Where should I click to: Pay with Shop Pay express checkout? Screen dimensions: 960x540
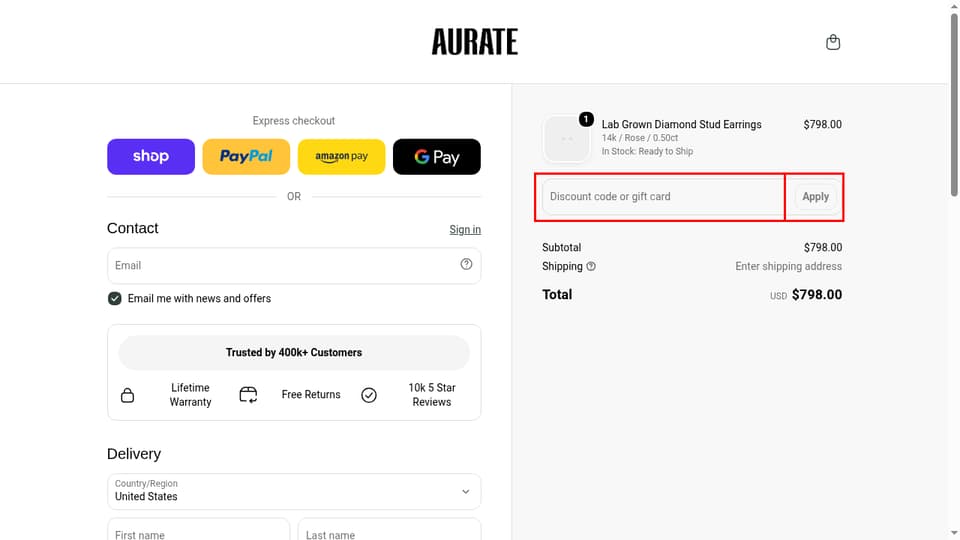coord(151,157)
